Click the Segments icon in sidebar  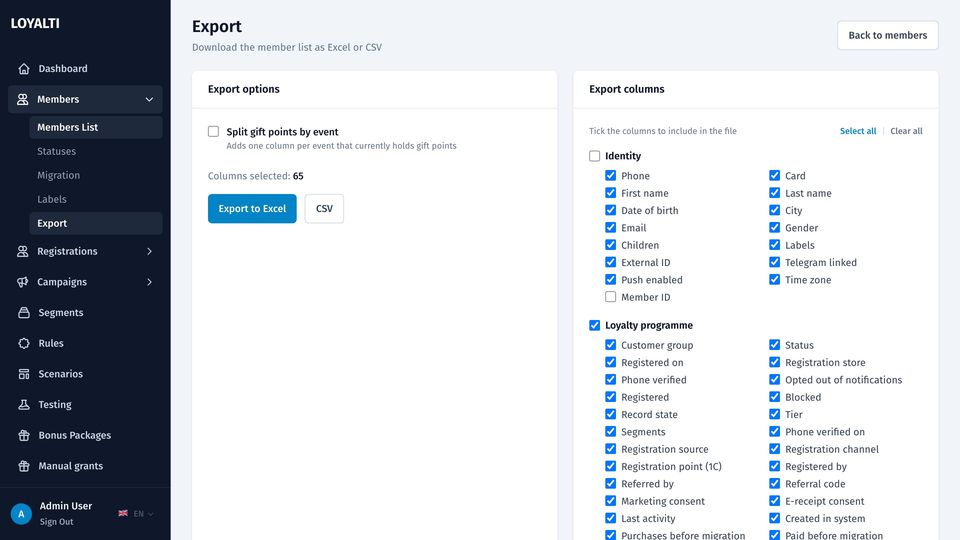coord(24,312)
